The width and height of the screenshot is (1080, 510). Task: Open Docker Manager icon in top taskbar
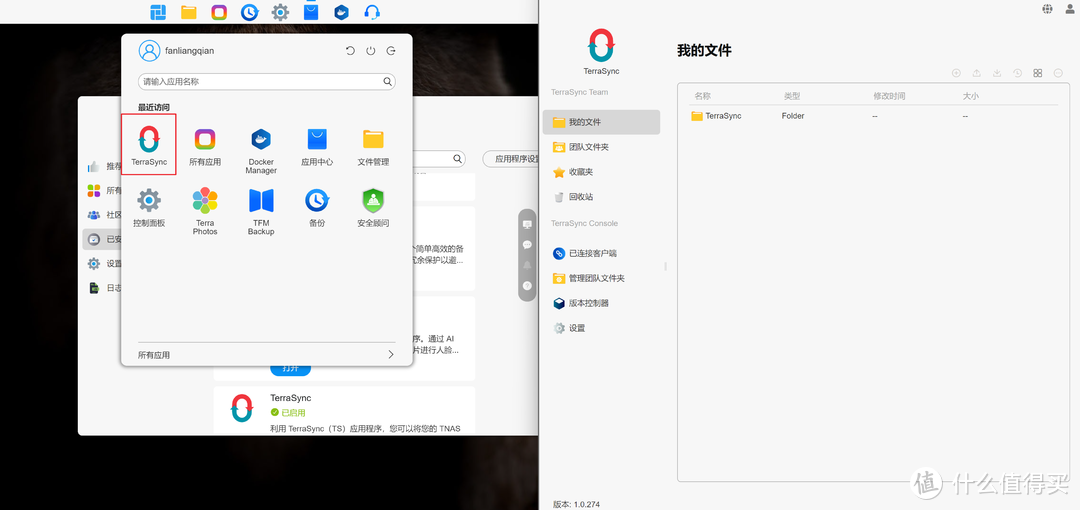click(341, 12)
